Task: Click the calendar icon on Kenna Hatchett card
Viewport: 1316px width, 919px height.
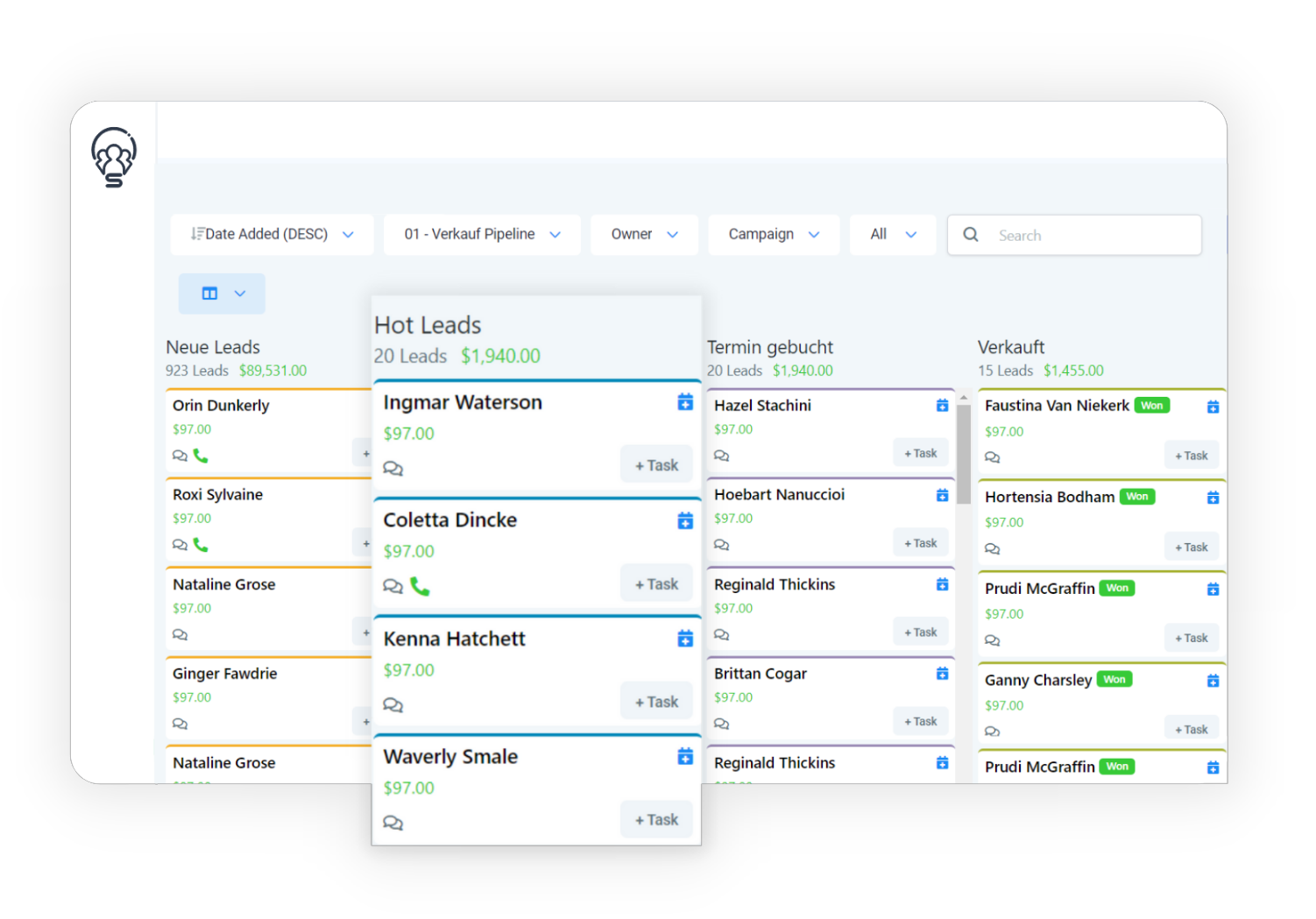Action: (x=685, y=639)
